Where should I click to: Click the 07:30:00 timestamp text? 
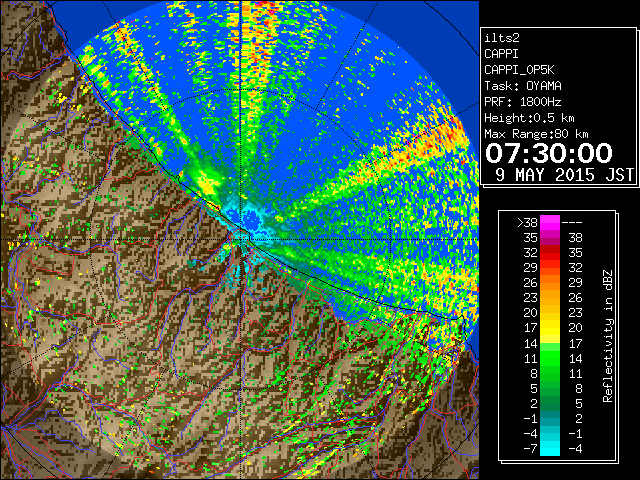click(549, 153)
